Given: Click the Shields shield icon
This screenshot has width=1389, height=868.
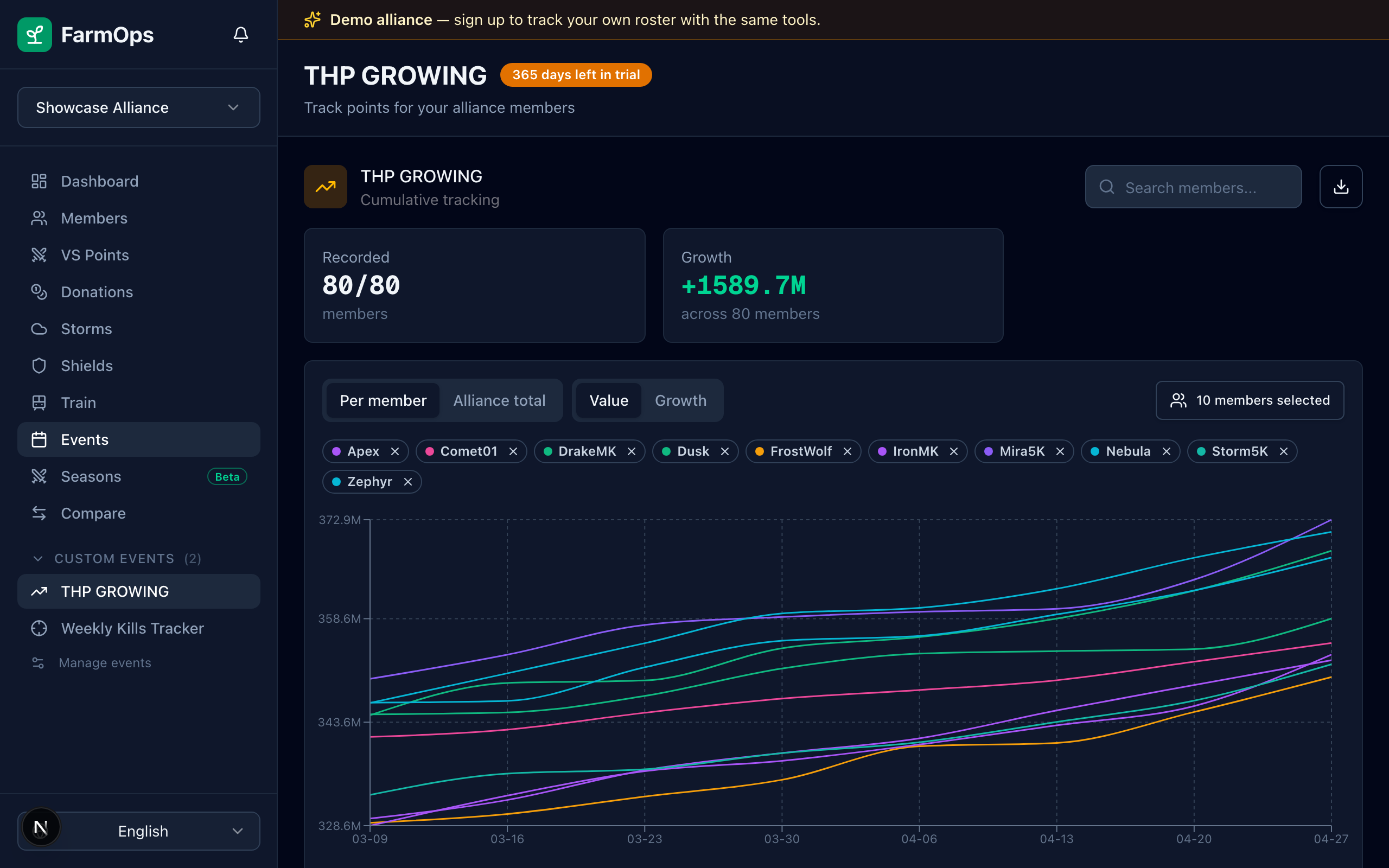Looking at the screenshot, I should [x=39, y=366].
